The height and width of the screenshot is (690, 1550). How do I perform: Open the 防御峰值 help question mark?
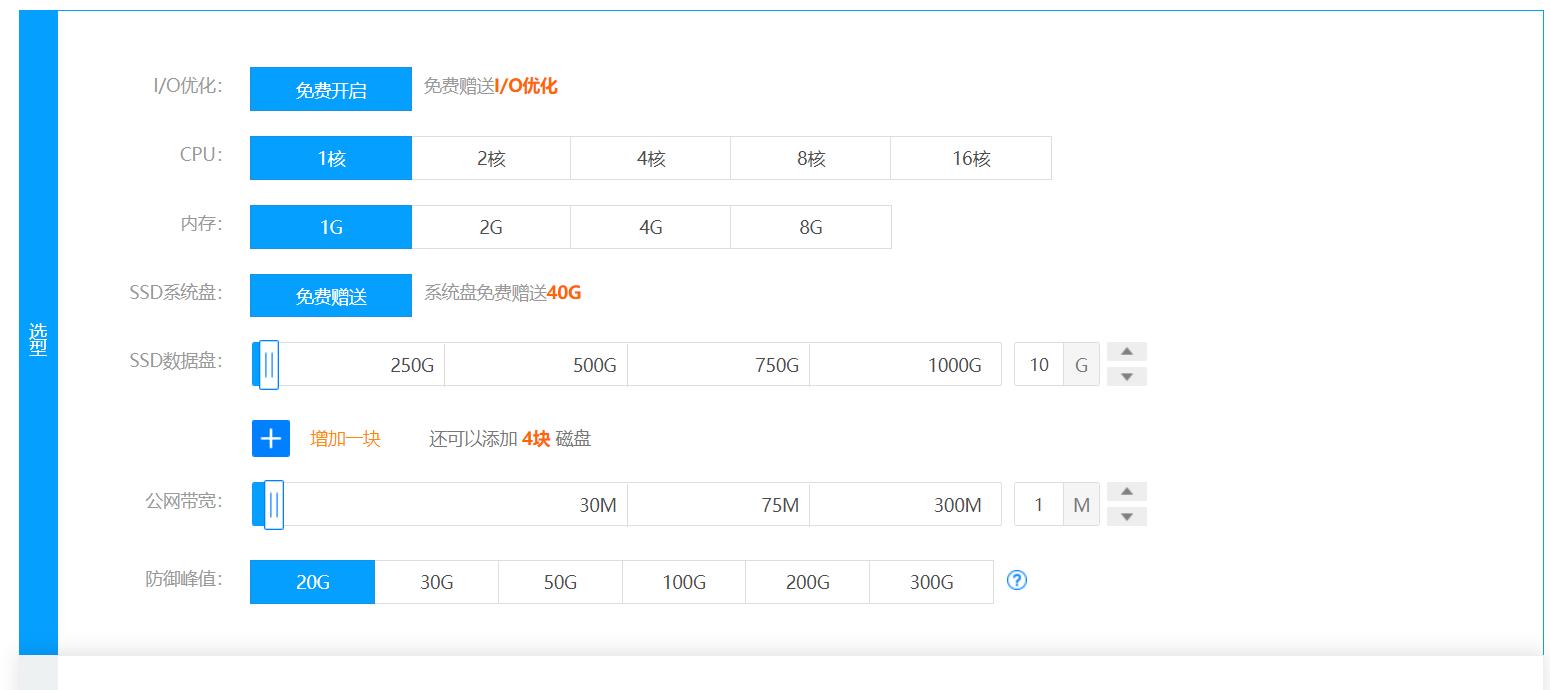pos(1017,581)
